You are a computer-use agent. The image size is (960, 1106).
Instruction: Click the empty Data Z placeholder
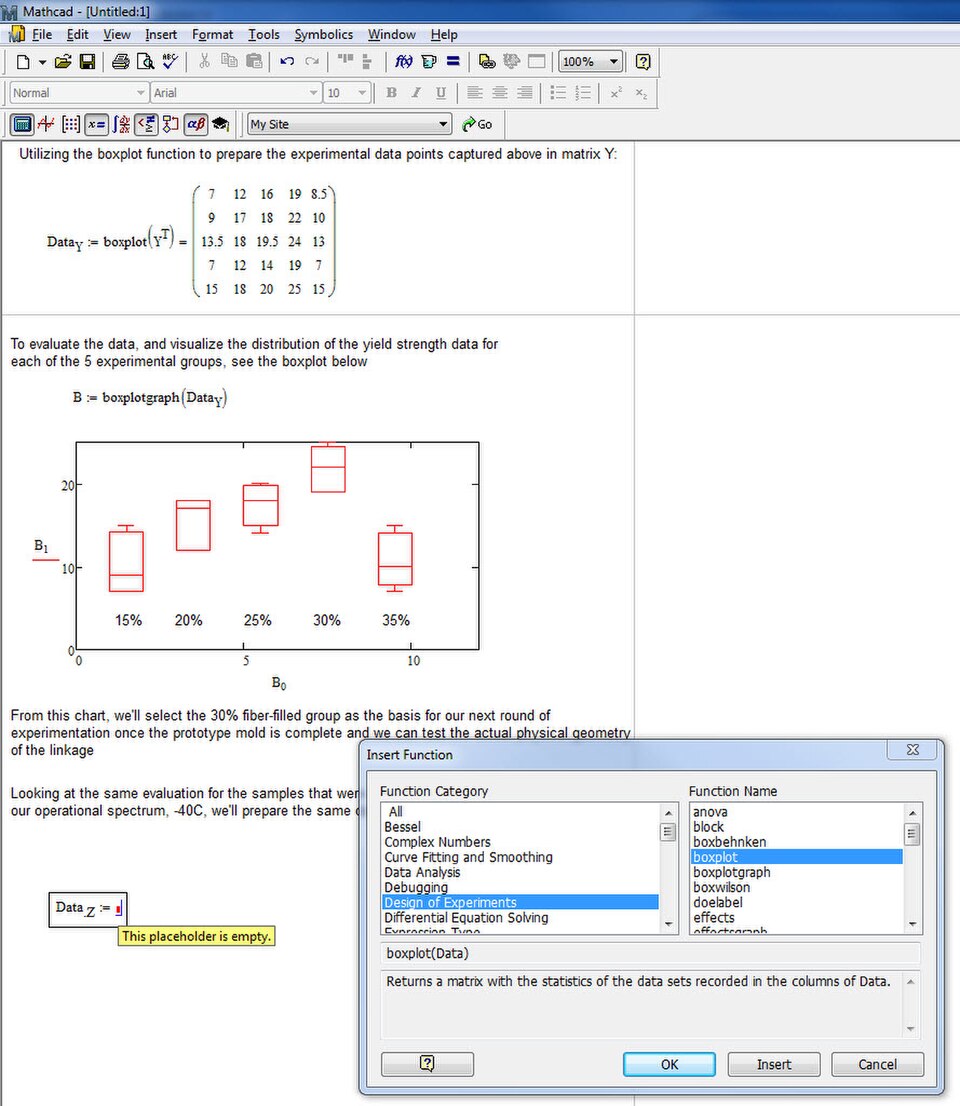click(119, 908)
